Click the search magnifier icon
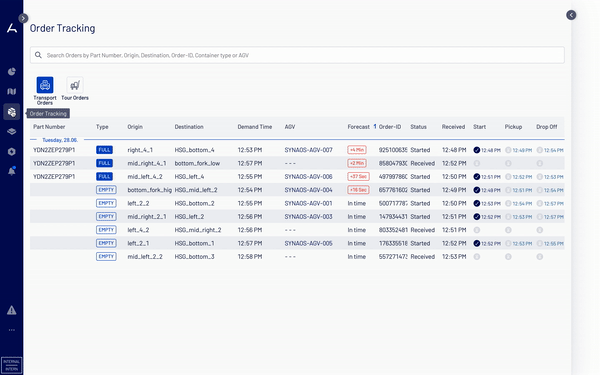The image size is (600, 375). pyautogui.click(x=38, y=55)
